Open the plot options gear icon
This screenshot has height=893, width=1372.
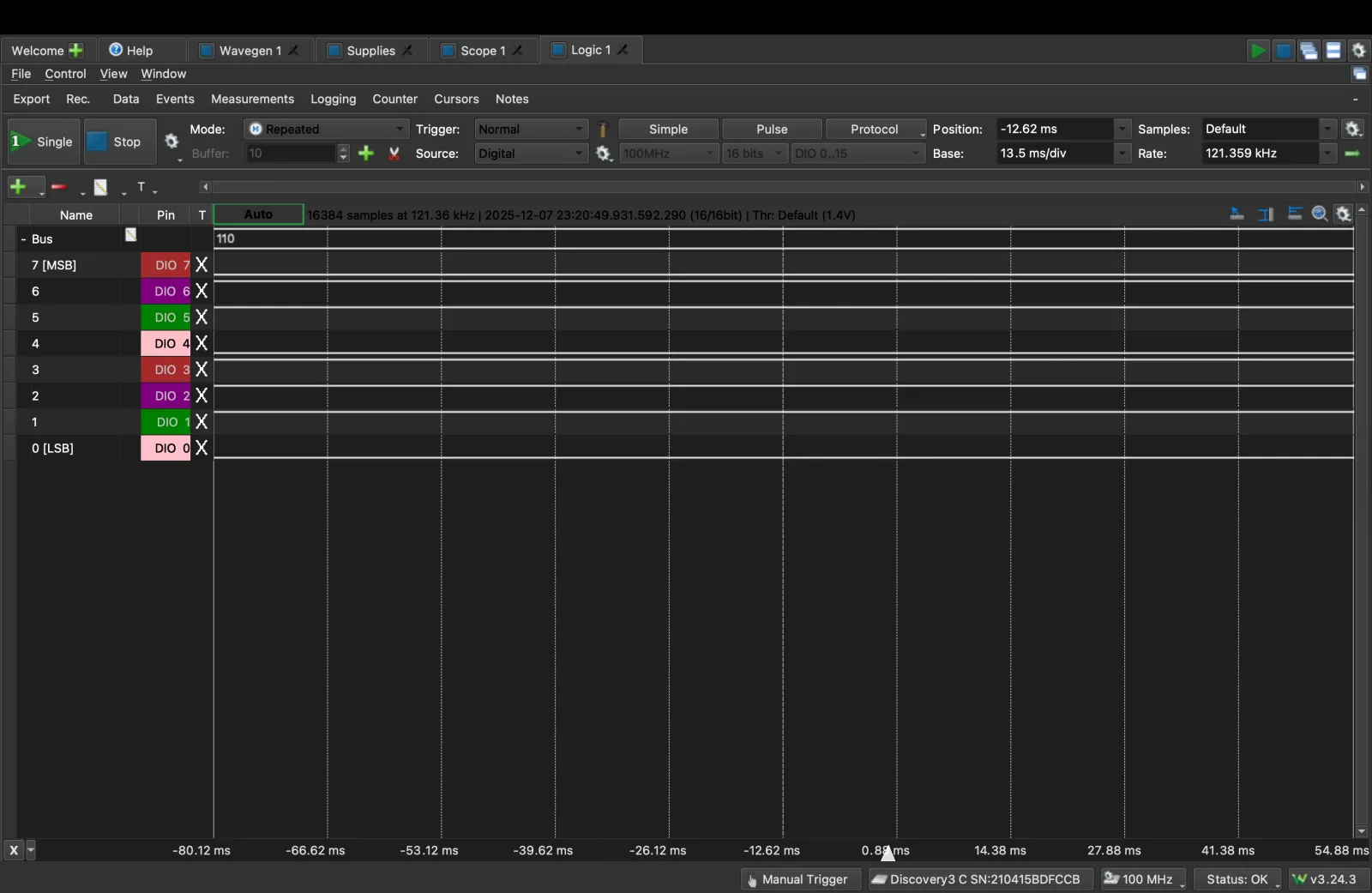tap(1344, 214)
